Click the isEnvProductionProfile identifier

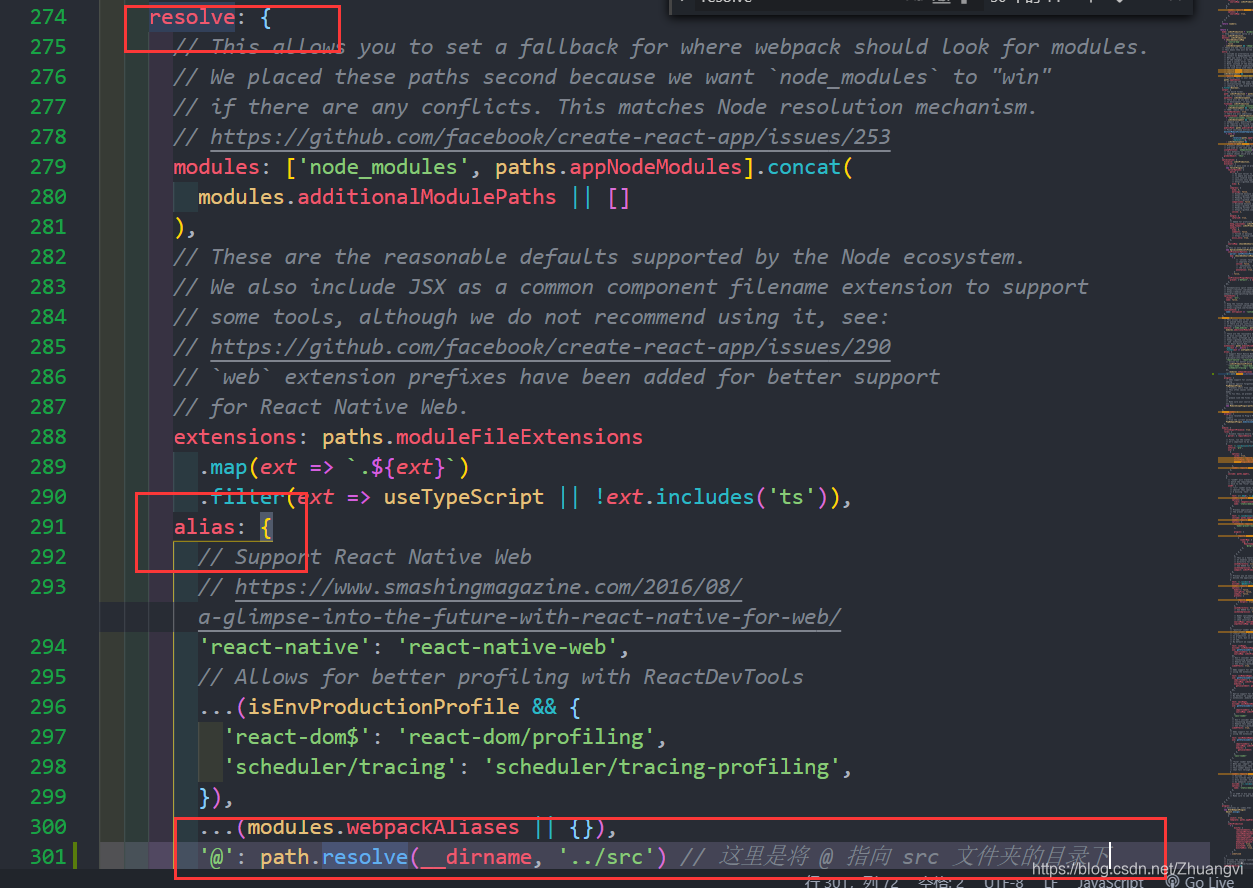[x=384, y=707]
